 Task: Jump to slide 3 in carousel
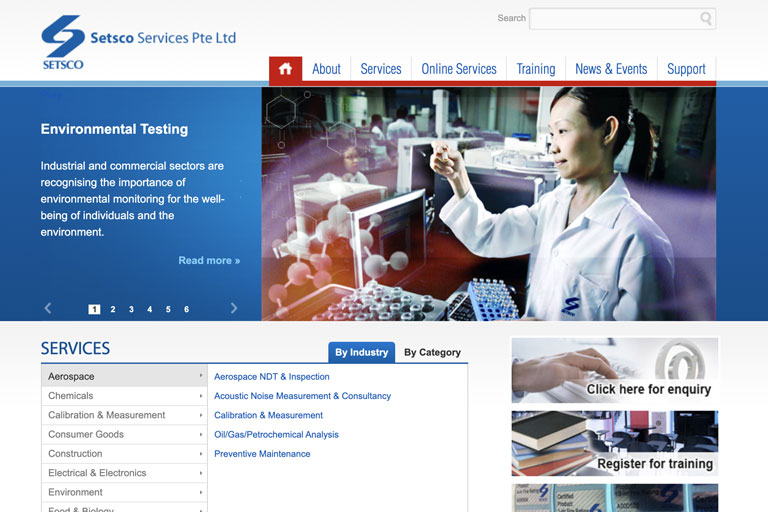coord(131,310)
